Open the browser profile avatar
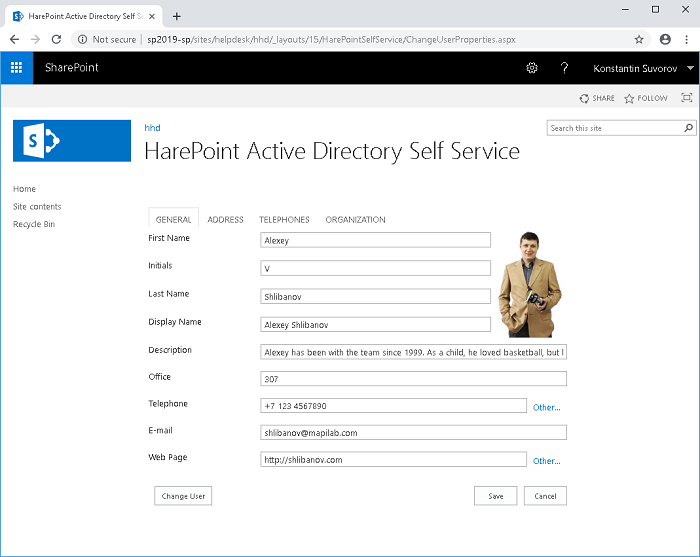This screenshot has height=557, width=700. (x=665, y=39)
